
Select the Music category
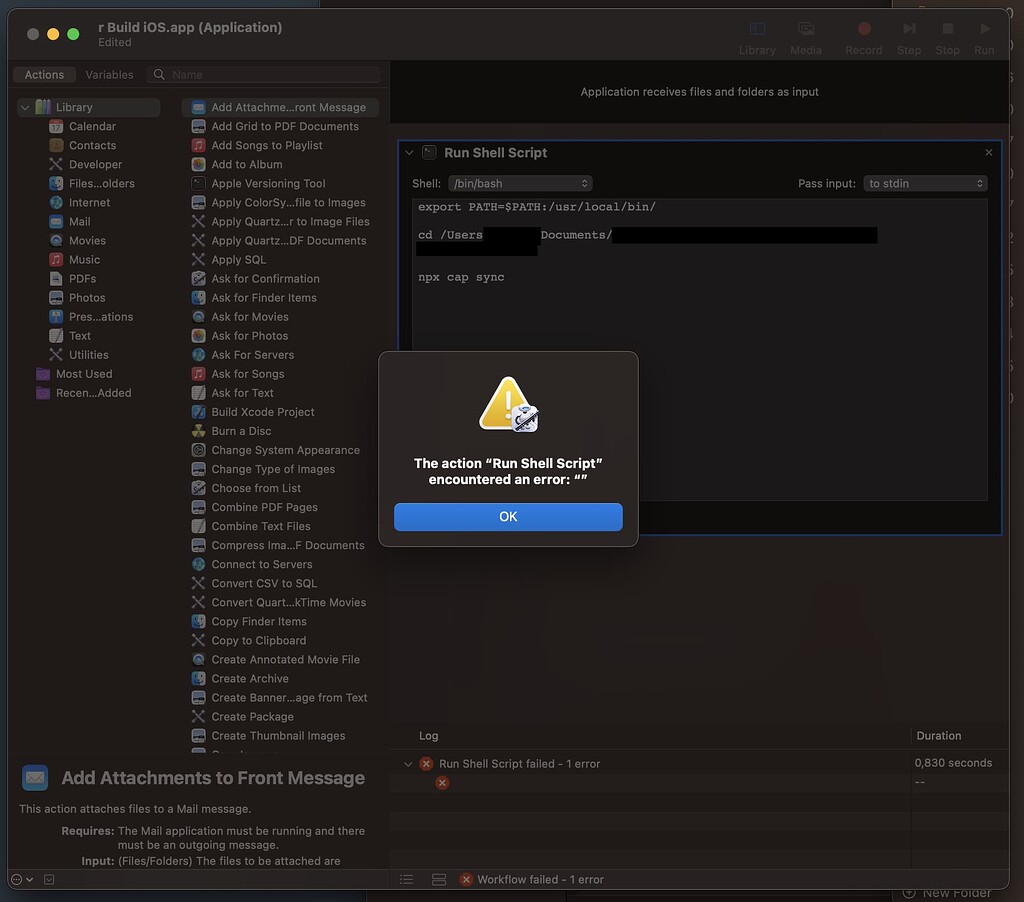(x=84, y=259)
